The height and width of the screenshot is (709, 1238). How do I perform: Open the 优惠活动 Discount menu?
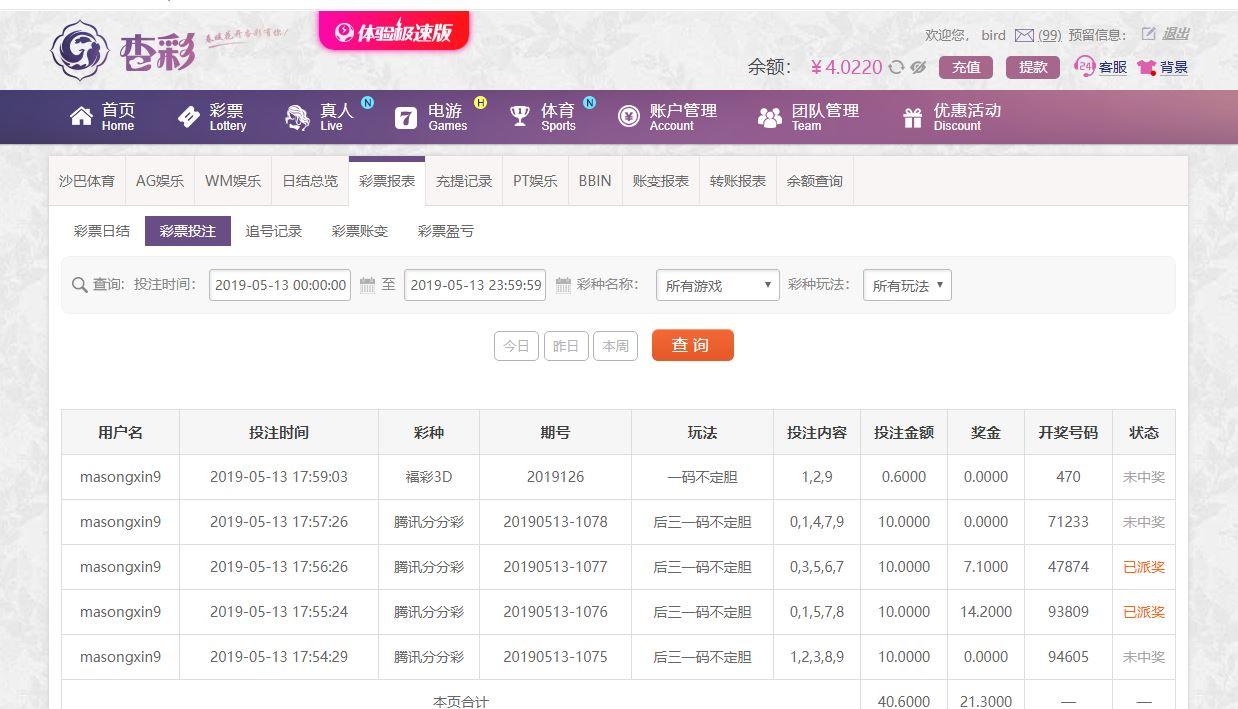[951, 117]
